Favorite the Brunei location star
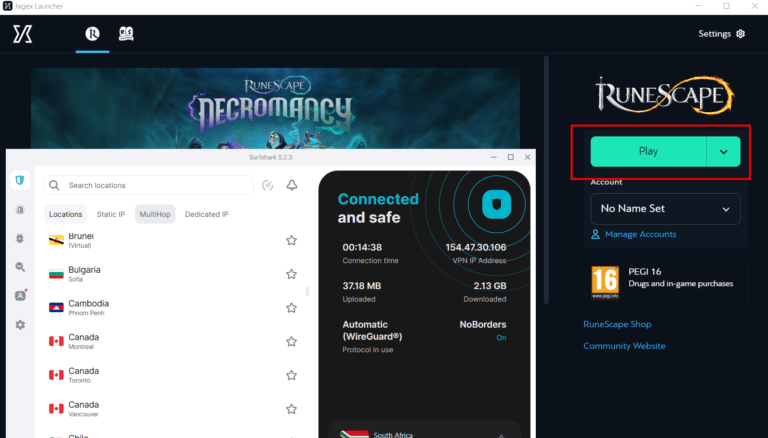This screenshot has width=768, height=438. [291, 240]
